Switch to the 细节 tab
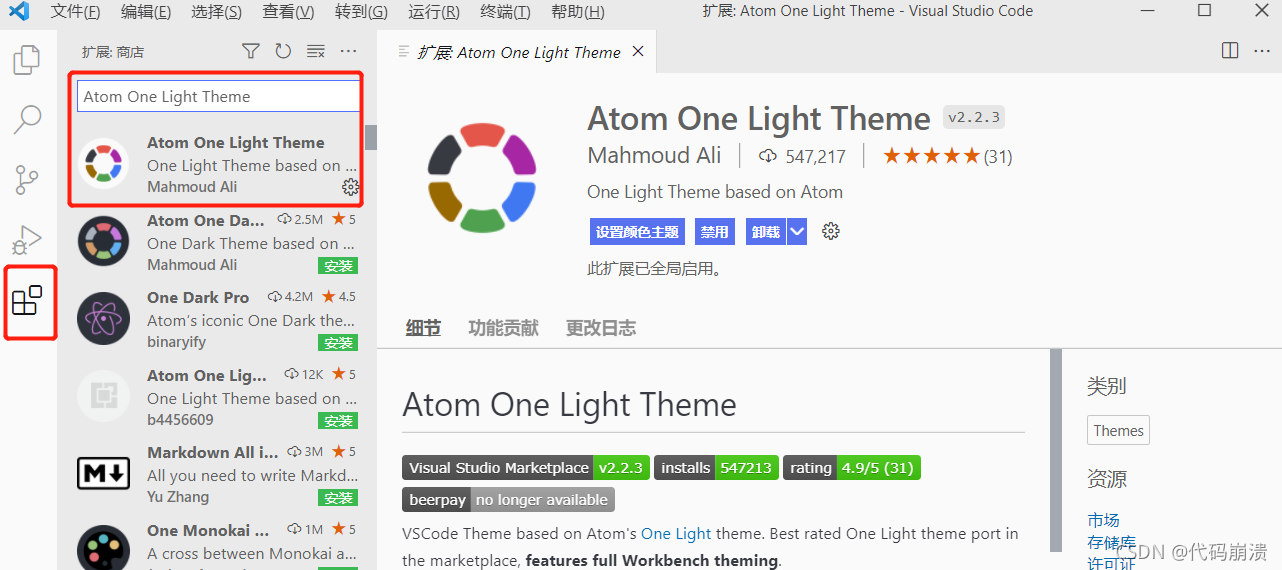This screenshot has width=1282, height=570. click(423, 328)
